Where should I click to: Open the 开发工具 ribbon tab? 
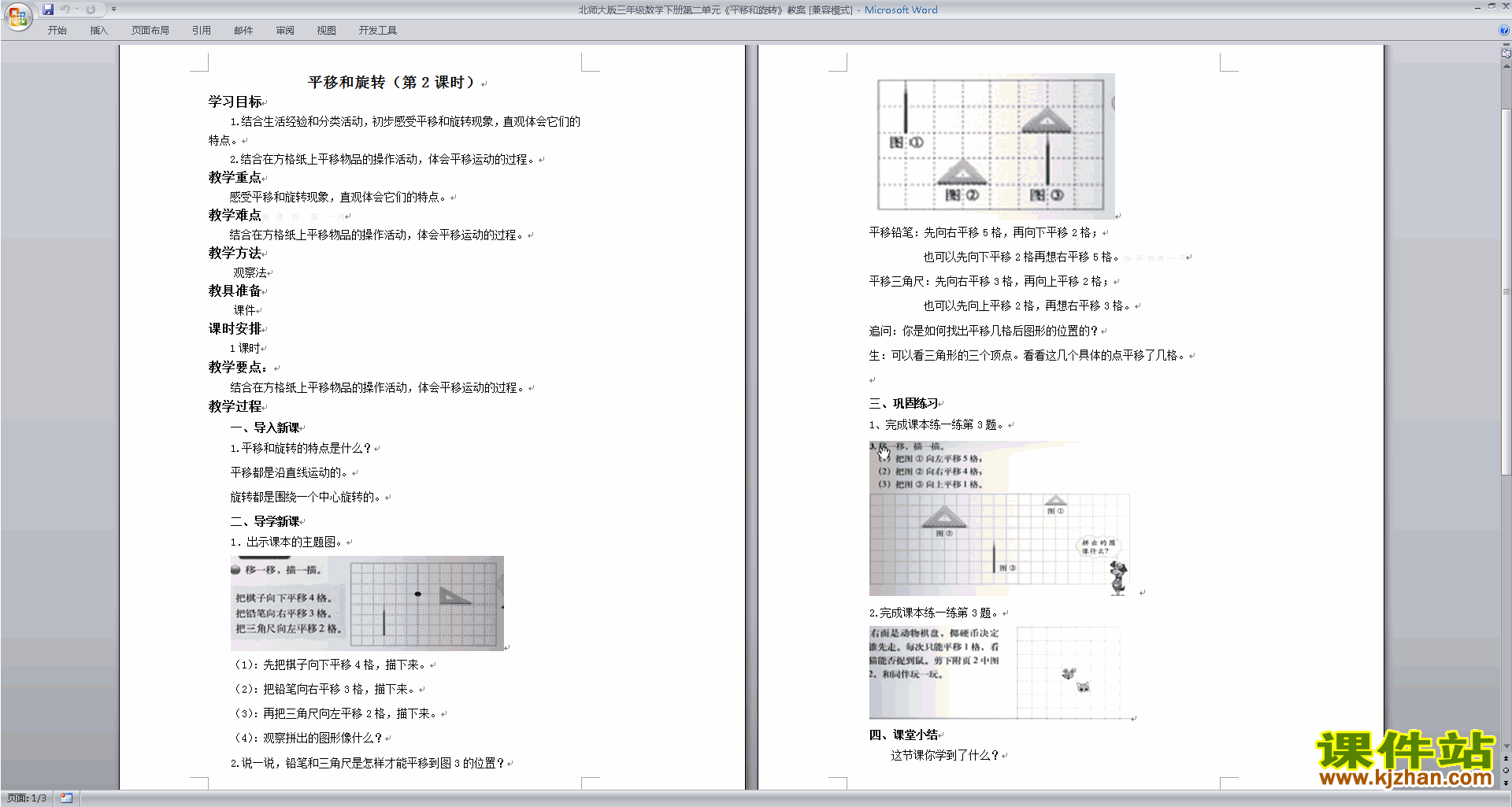[x=378, y=31]
